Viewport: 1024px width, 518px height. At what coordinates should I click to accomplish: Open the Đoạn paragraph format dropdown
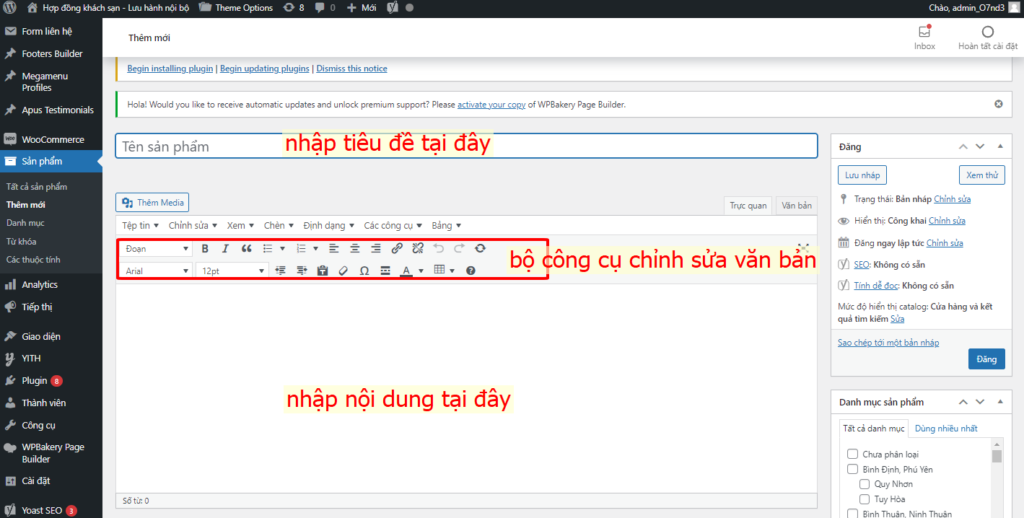pos(157,248)
